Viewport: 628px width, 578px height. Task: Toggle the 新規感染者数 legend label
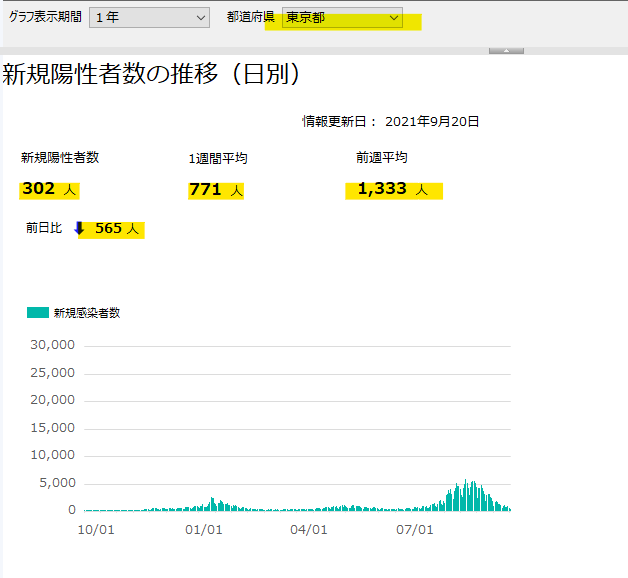tap(87, 313)
